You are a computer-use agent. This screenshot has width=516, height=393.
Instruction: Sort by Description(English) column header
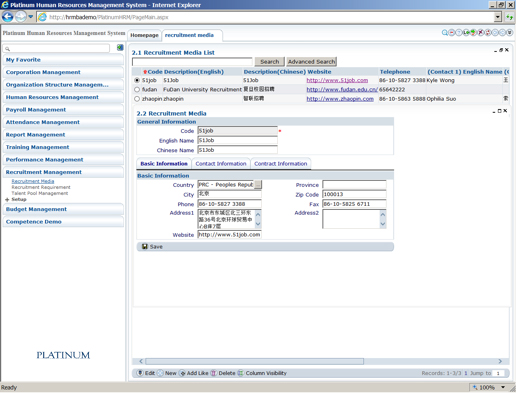coord(194,72)
